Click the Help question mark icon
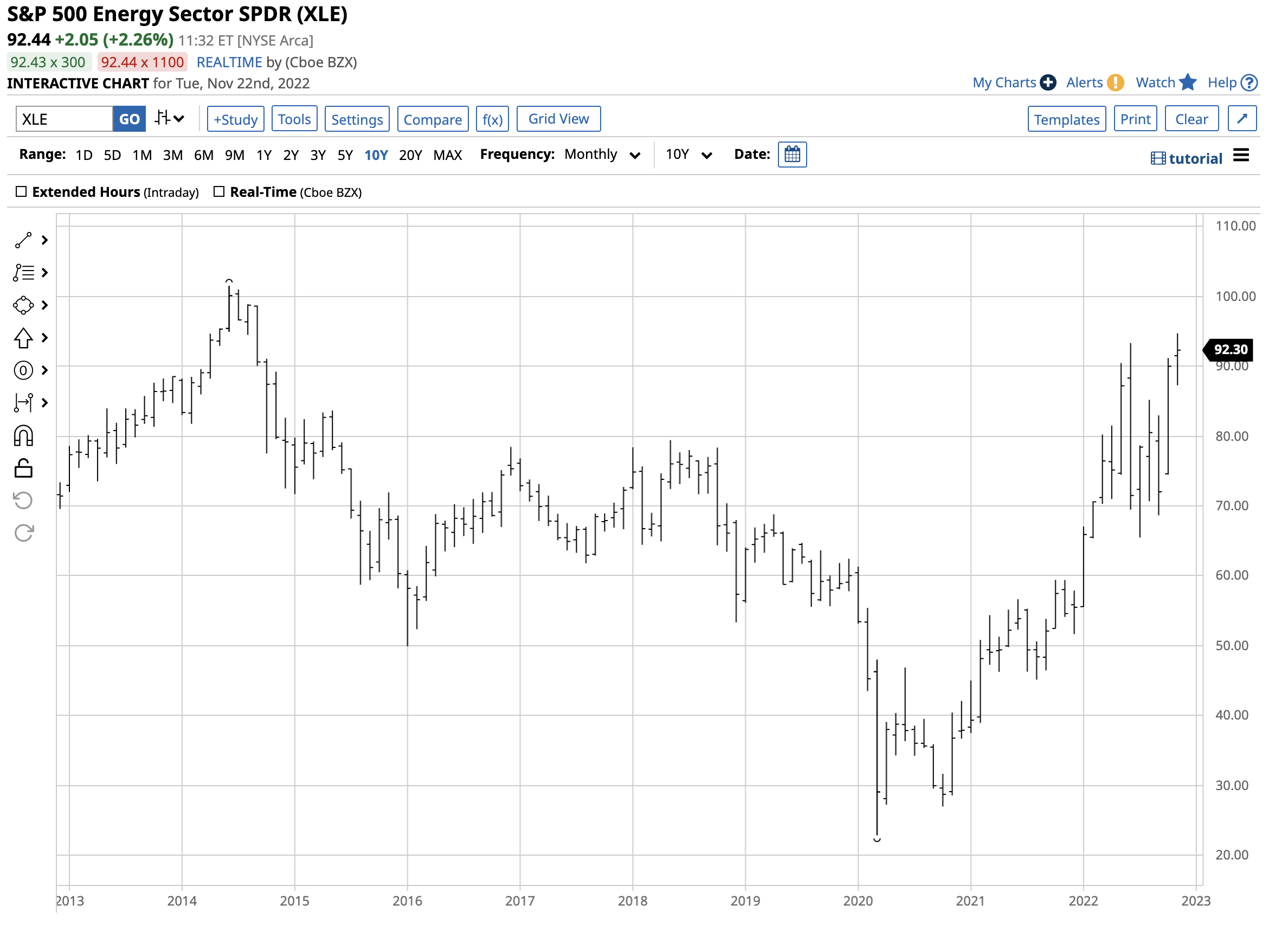Image resolution: width=1288 pixels, height=937 pixels. [x=1250, y=83]
